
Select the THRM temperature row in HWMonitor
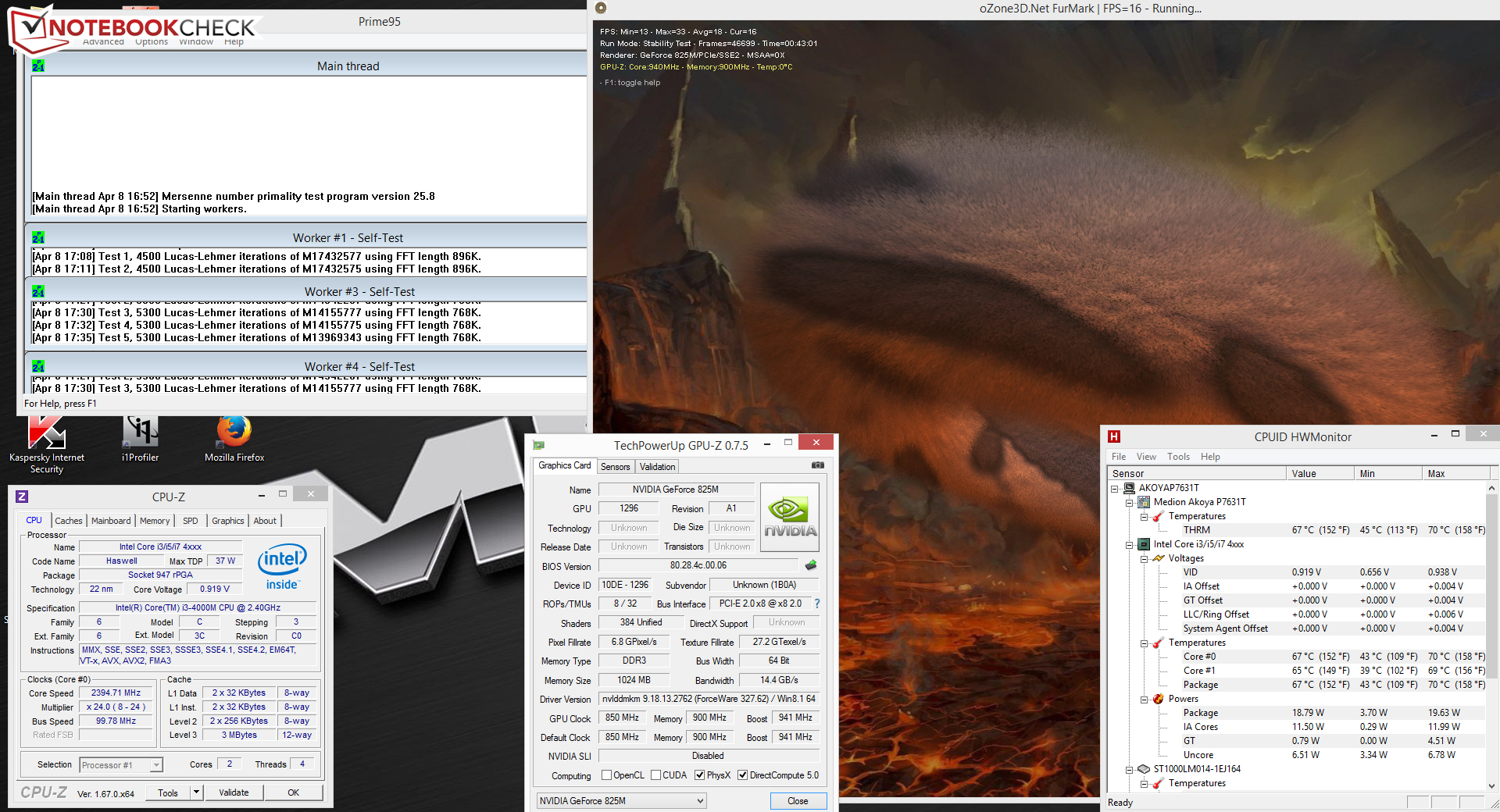coord(1297,530)
